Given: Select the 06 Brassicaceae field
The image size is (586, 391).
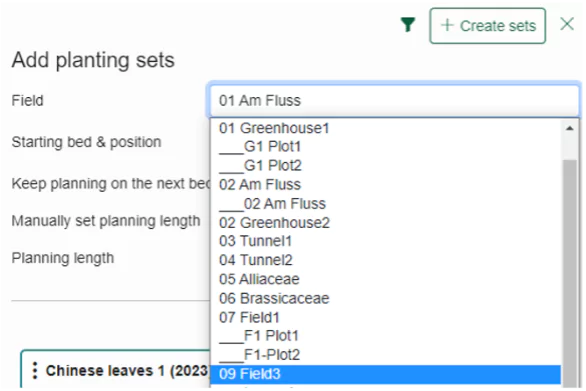Looking at the screenshot, I should (386, 298).
